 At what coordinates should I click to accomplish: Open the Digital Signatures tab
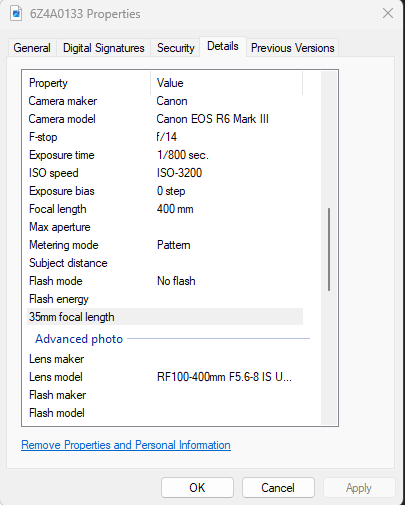click(104, 48)
